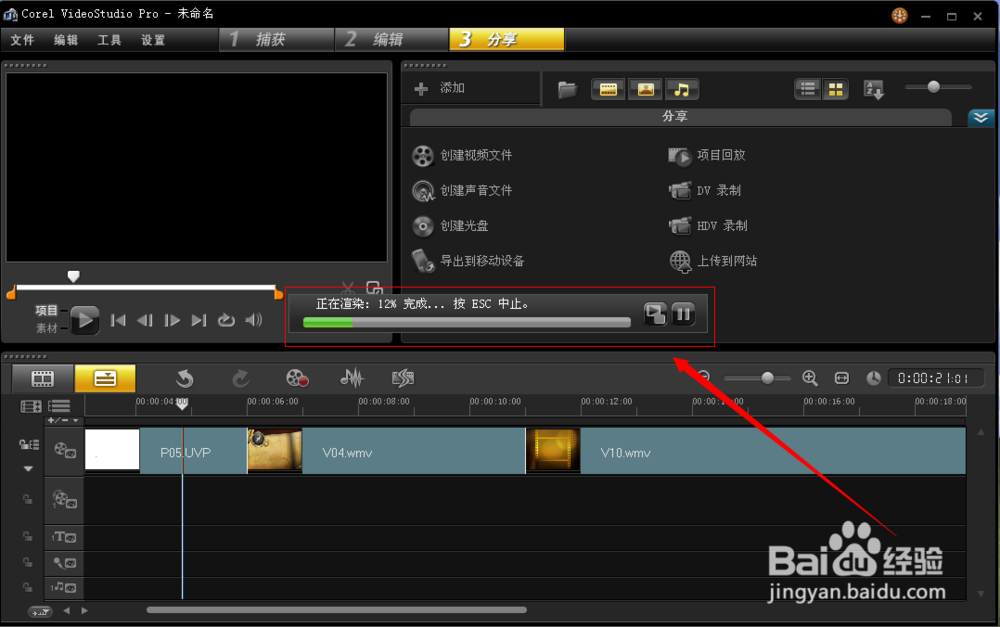Expand the ripple editing options arrow
The image size is (1000, 627).
coord(29,469)
